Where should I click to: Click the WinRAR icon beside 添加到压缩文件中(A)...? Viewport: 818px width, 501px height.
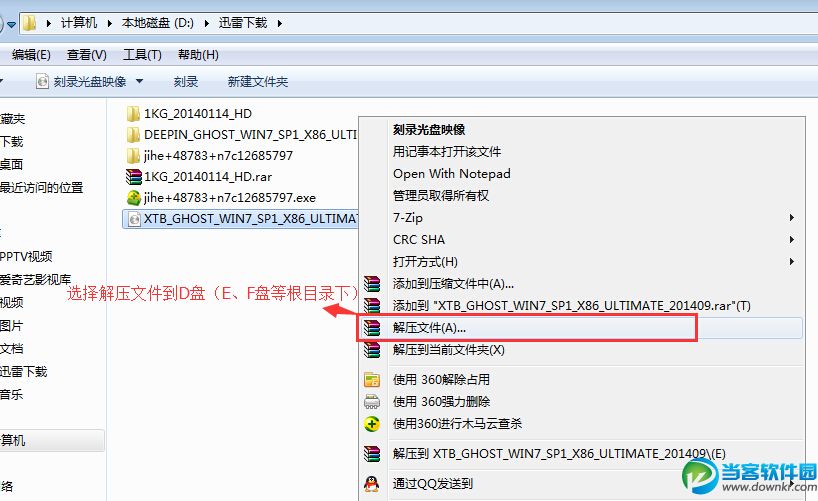(x=372, y=283)
